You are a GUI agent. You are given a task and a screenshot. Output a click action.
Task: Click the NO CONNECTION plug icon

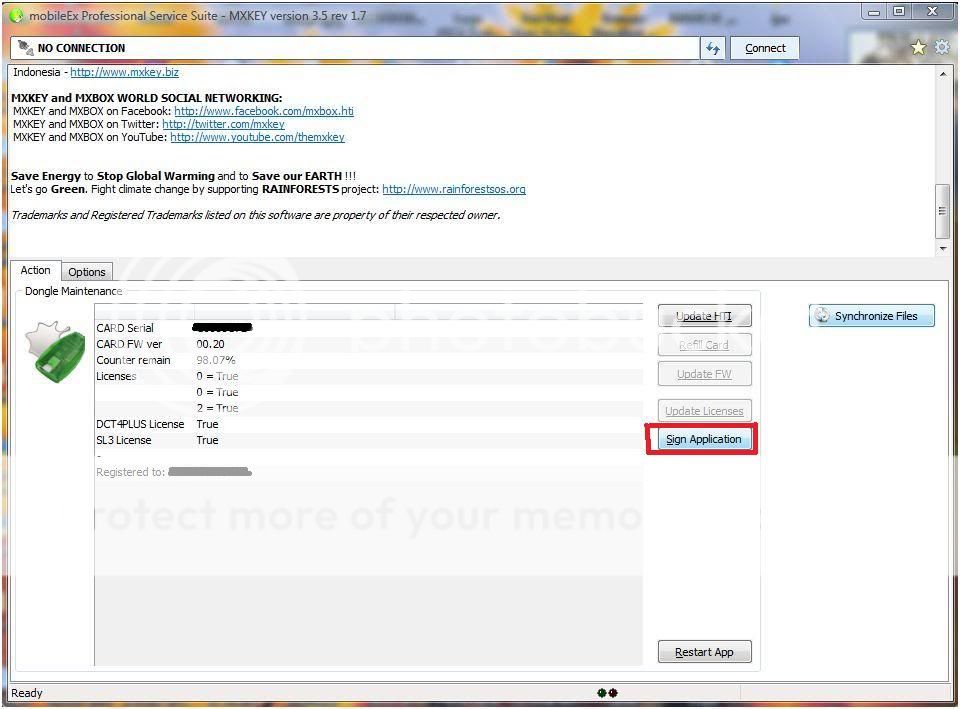(x=25, y=47)
